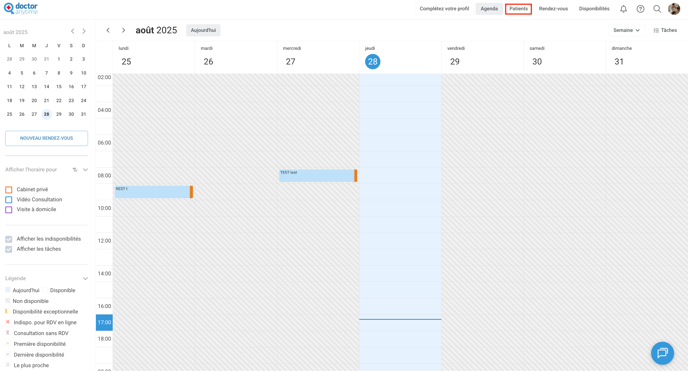Go to next week in agenda
688x371 pixels.
[x=123, y=30]
